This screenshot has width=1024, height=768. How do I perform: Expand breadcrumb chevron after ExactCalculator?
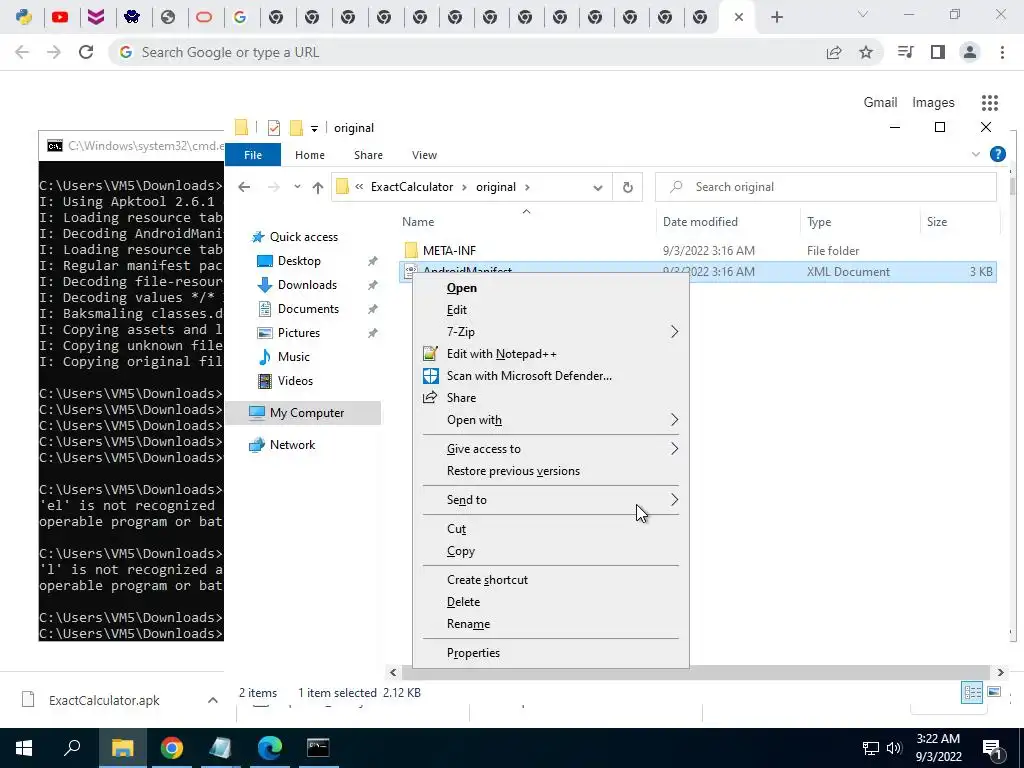tap(464, 187)
